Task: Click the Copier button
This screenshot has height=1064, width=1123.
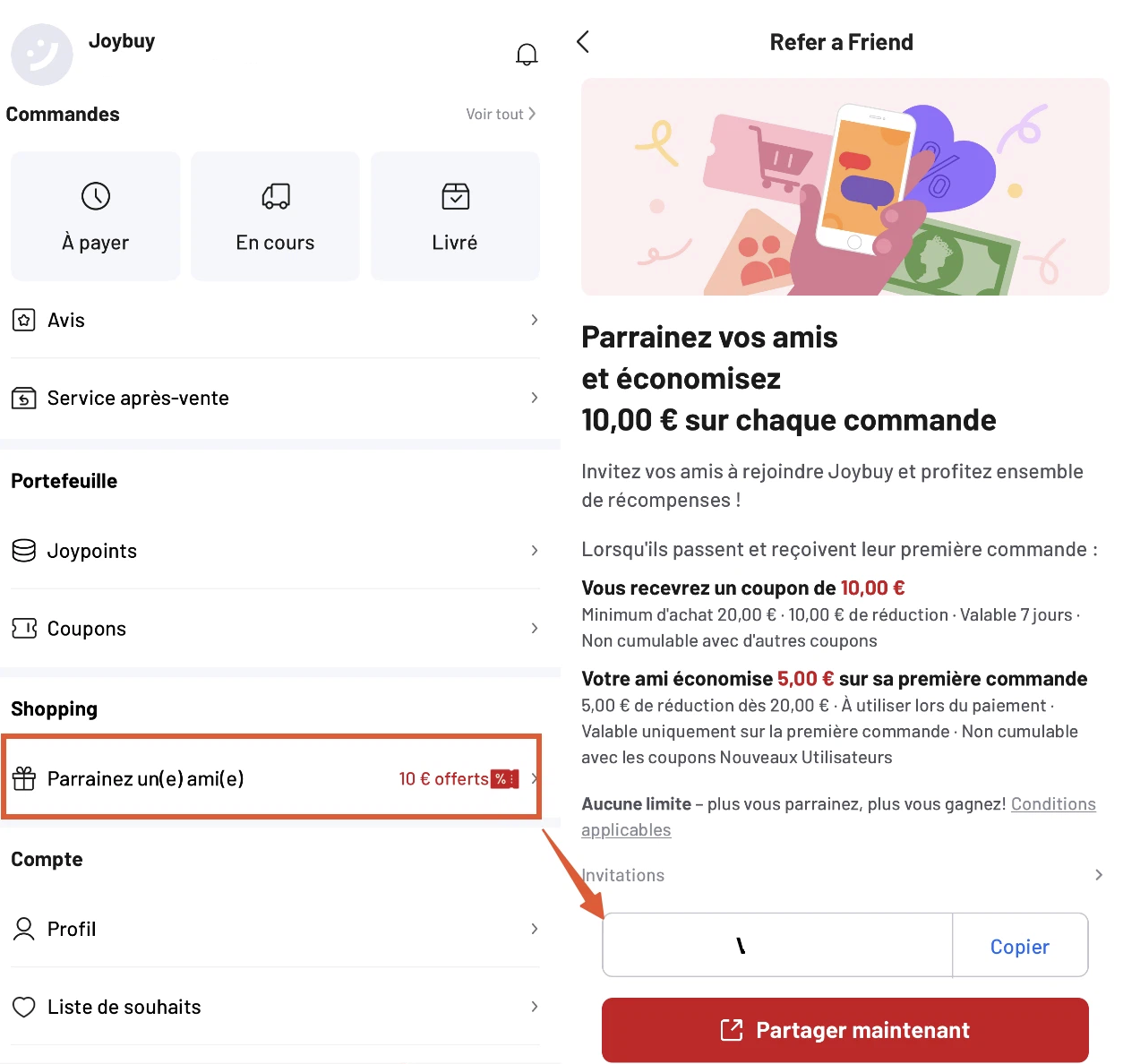Action: 1019,947
